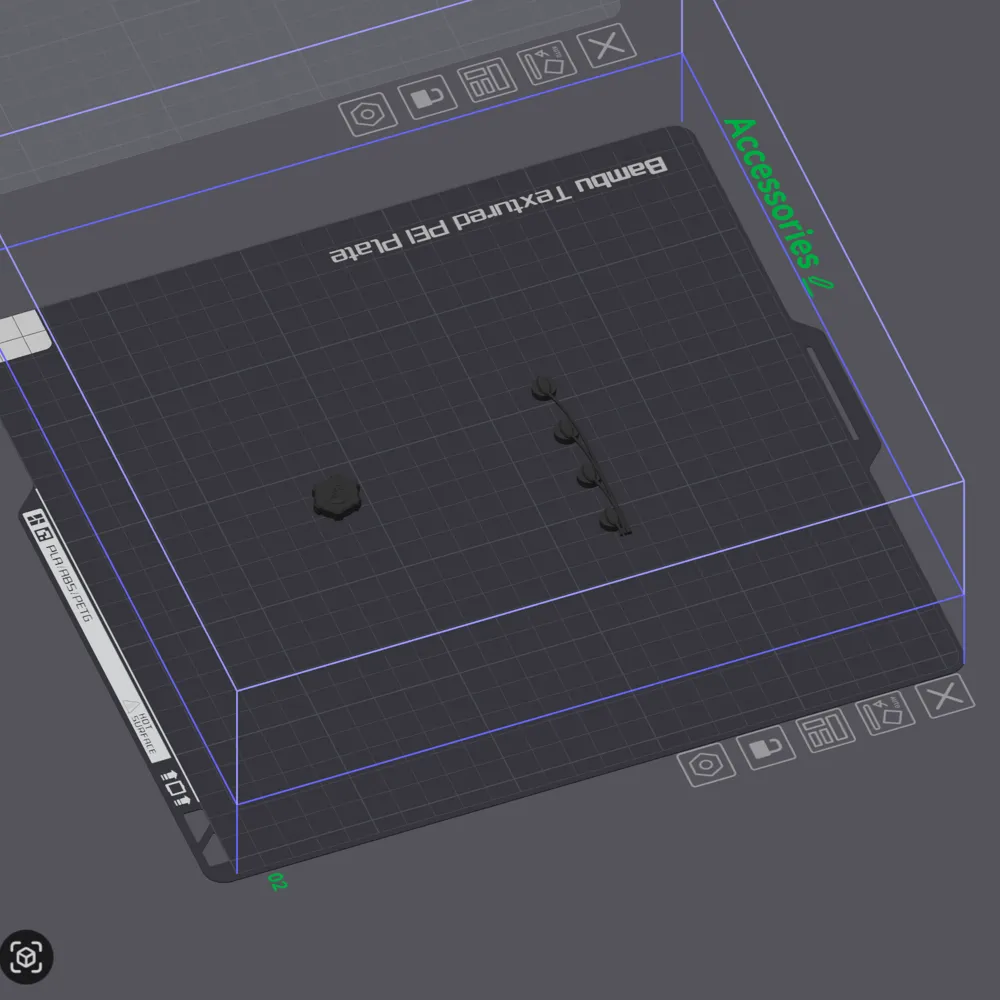Click the layout/filament-map icon in upper plate toolbar
Image resolution: width=1000 pixels, height=1000 pixels.
click(x=487, y=80)
